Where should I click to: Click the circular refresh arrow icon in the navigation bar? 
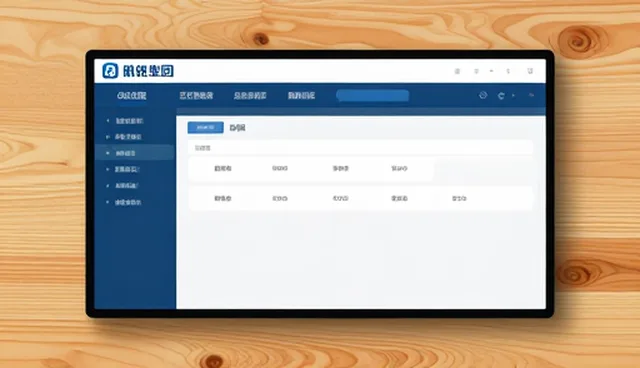click(501, 95)
